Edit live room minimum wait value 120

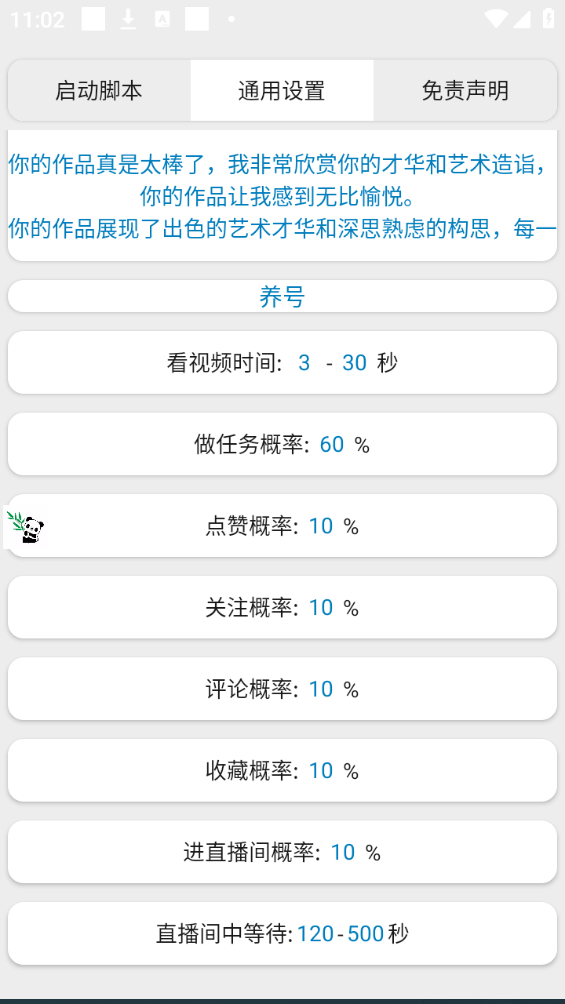[315, 934]
